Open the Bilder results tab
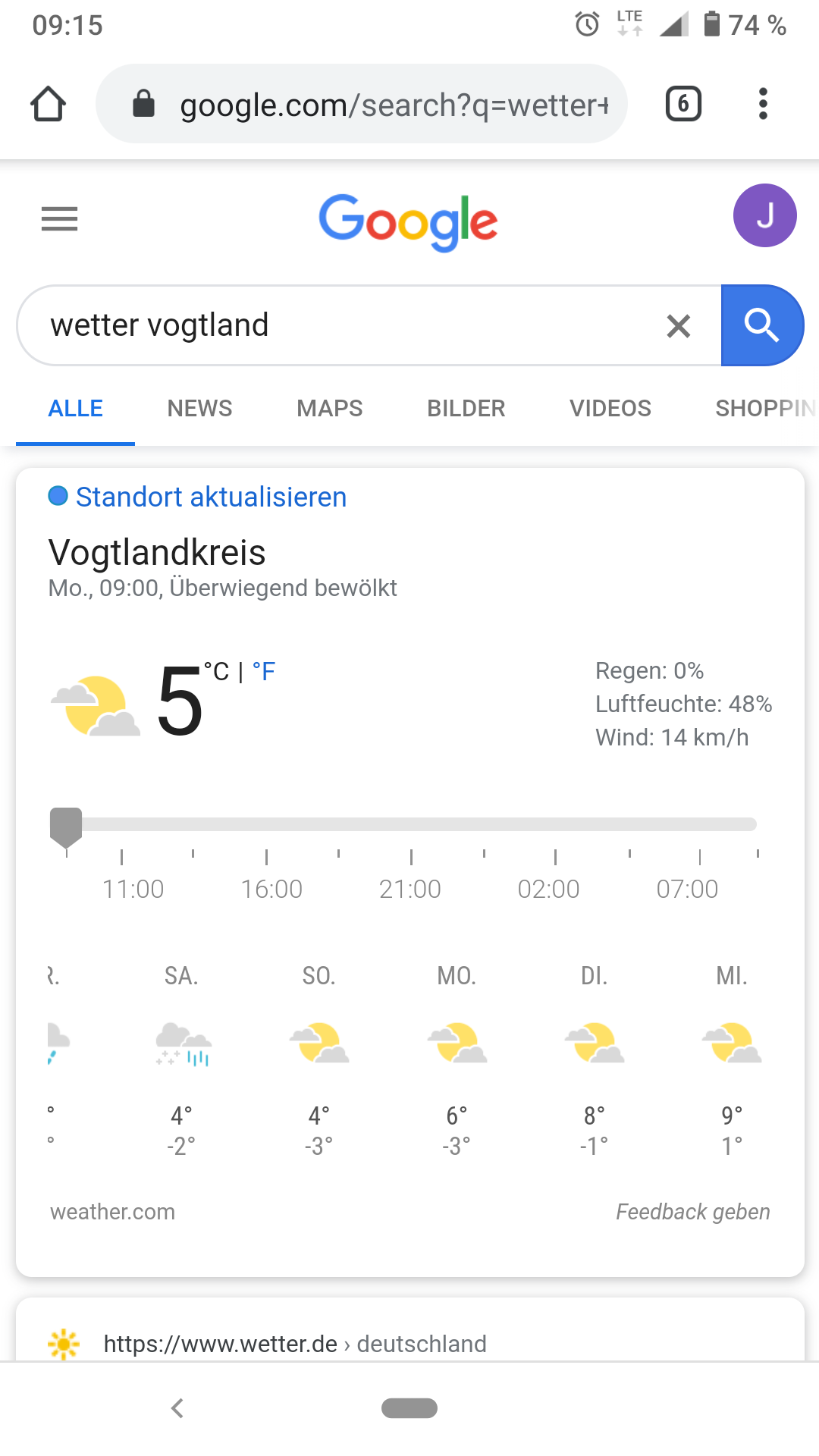 click(466, 409)
